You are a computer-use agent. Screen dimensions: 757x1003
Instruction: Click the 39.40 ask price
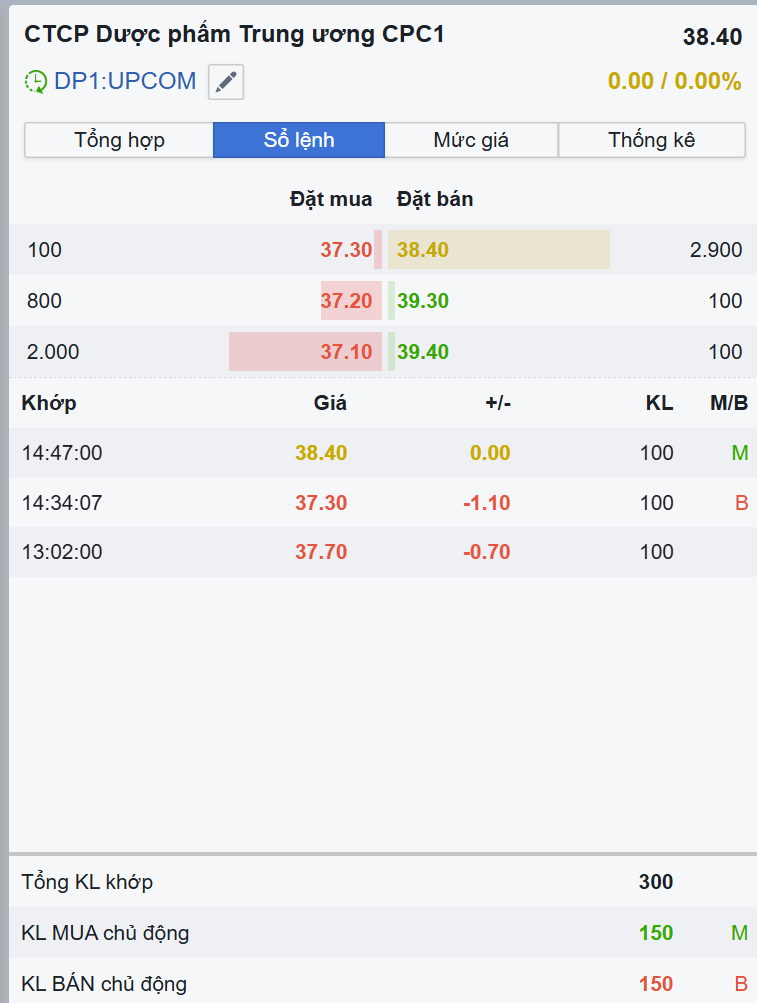423,352
